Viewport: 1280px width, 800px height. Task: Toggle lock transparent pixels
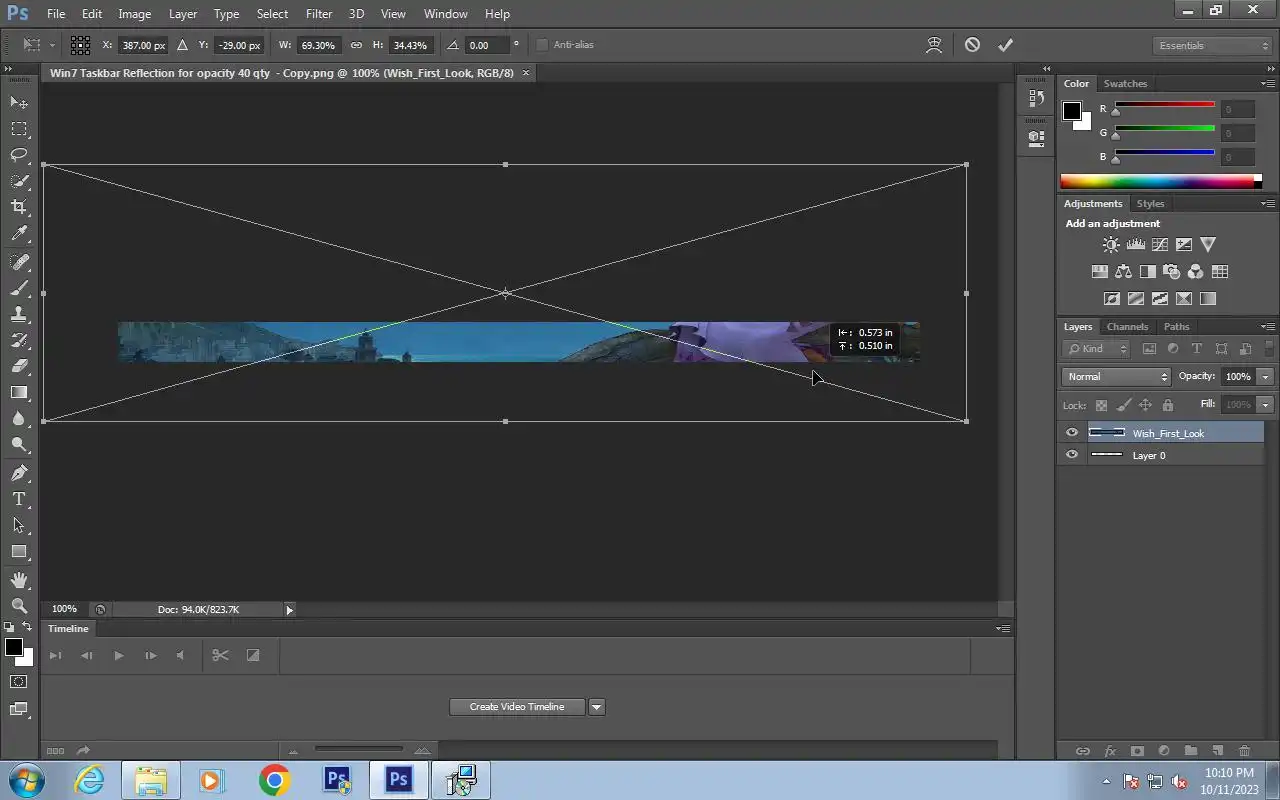(x=1101, y=405)
